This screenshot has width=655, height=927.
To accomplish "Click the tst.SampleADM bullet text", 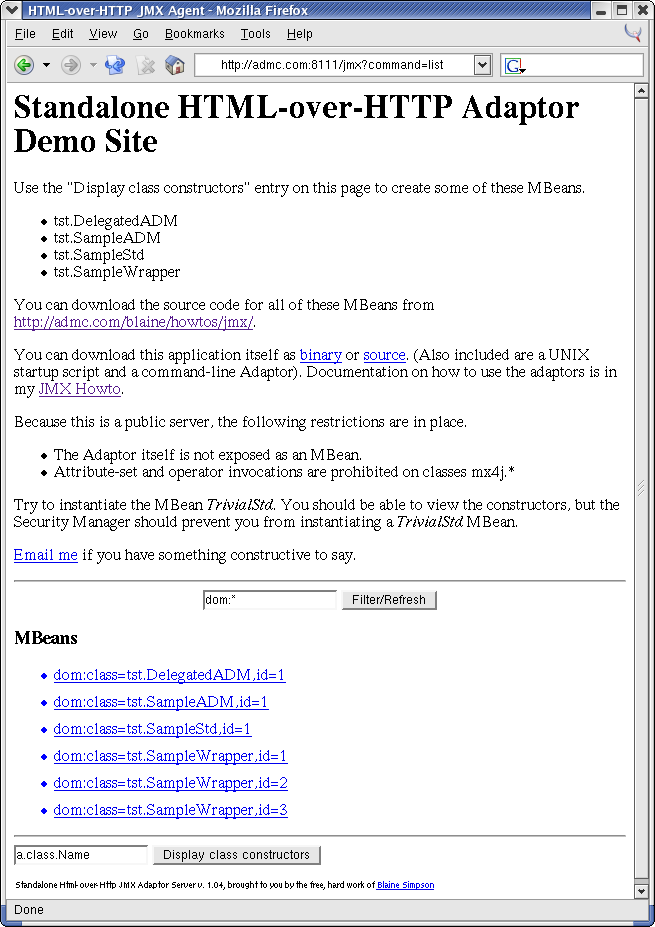I will 107,238.
